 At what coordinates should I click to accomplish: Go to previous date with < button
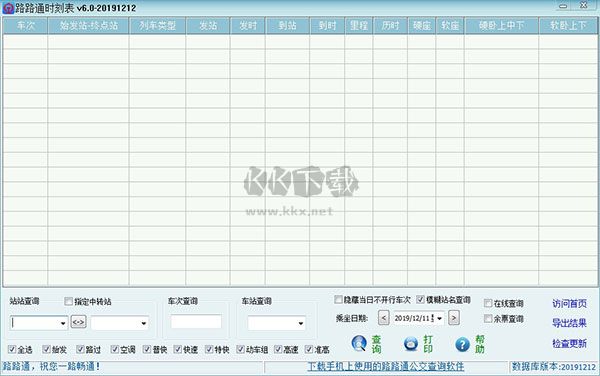[x=383, y=318]
